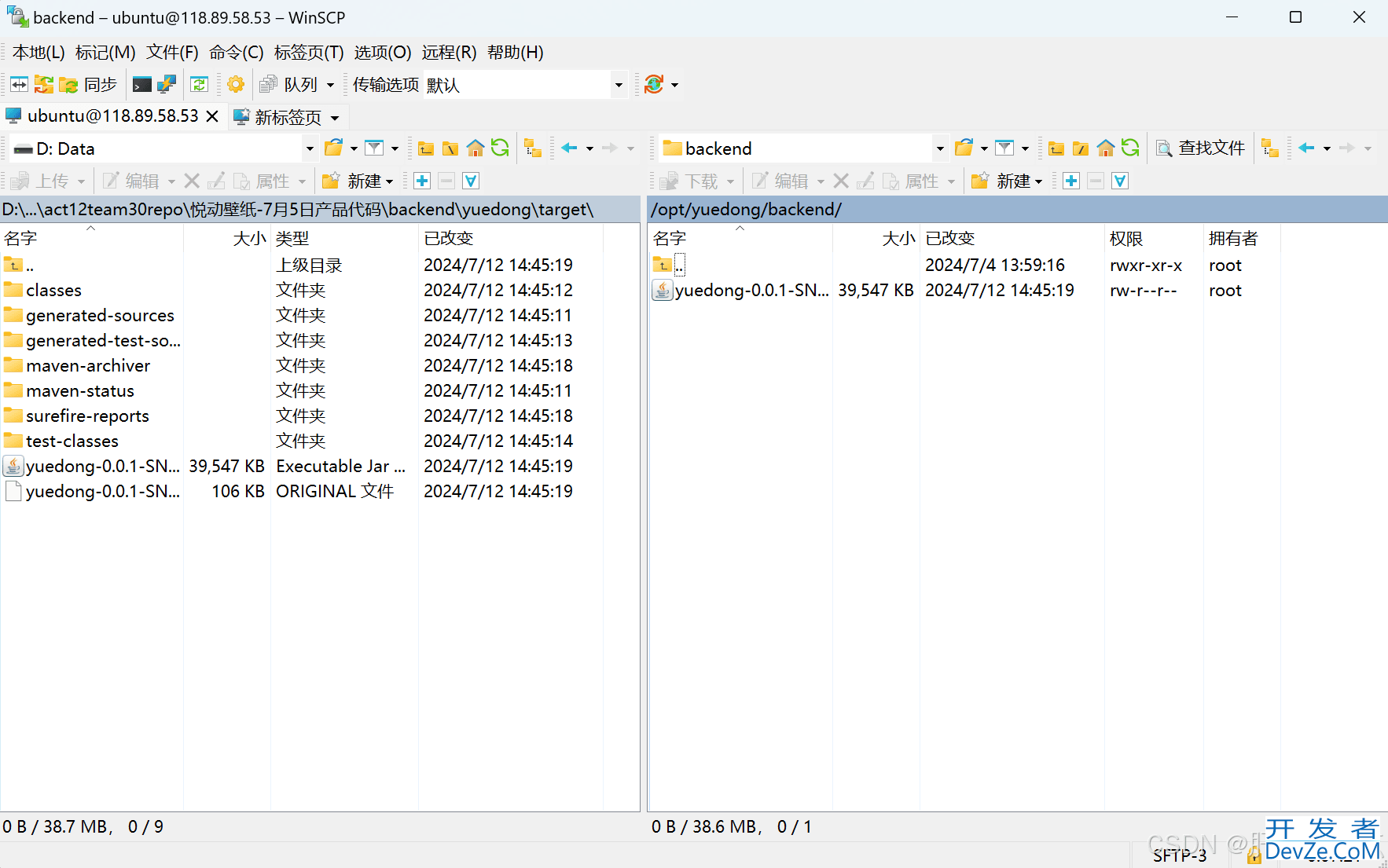Click local panel home directory icon

(475, 148)
